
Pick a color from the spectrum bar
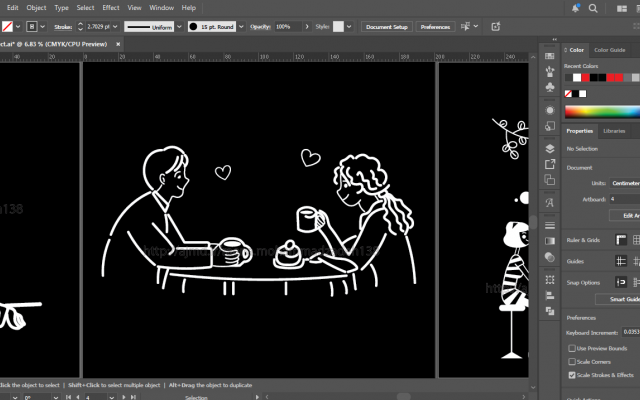(602, 111)
